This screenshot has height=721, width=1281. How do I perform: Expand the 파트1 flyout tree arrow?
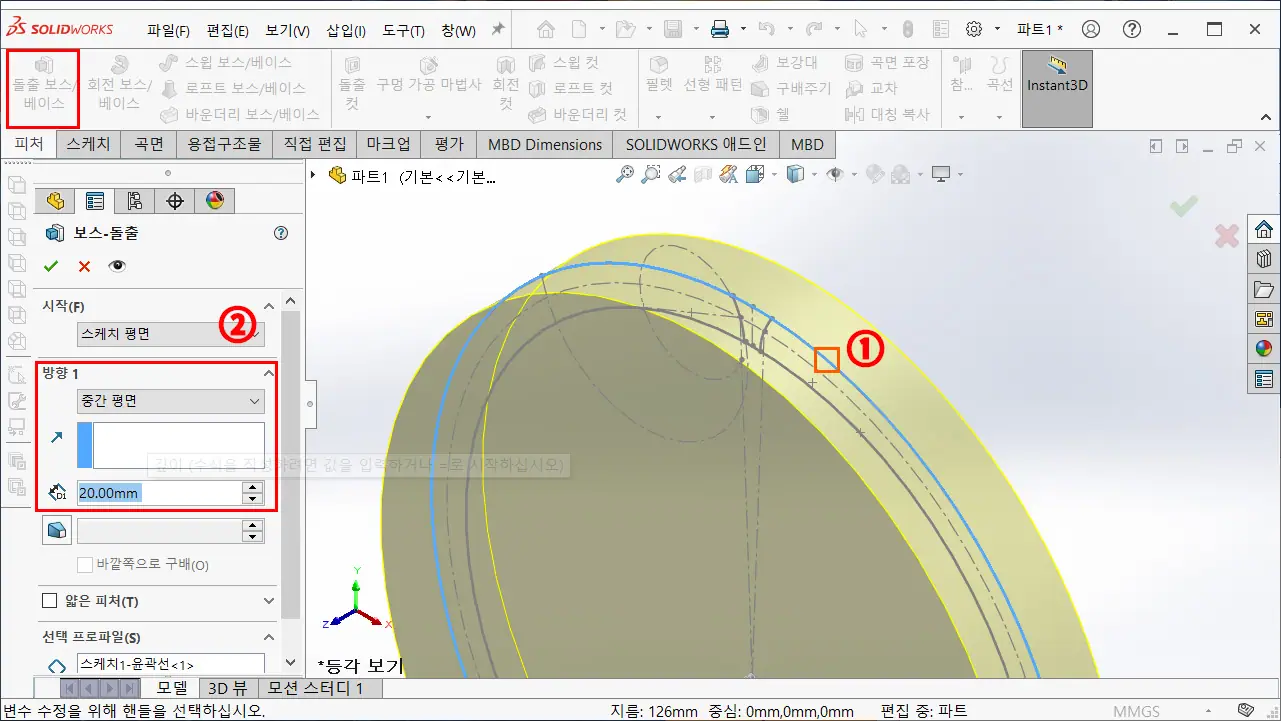coord(314,175)
